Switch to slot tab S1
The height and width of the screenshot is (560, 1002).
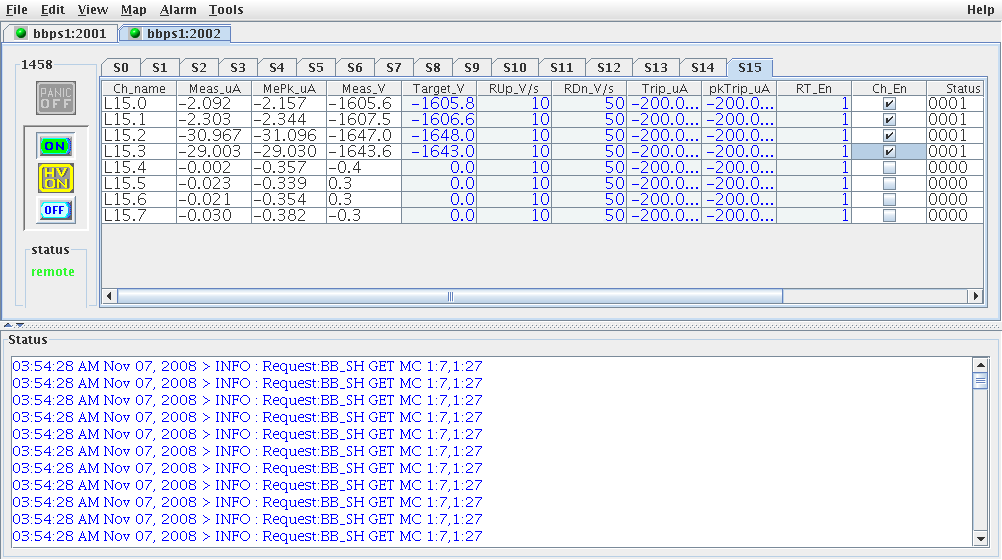(160, 68)
